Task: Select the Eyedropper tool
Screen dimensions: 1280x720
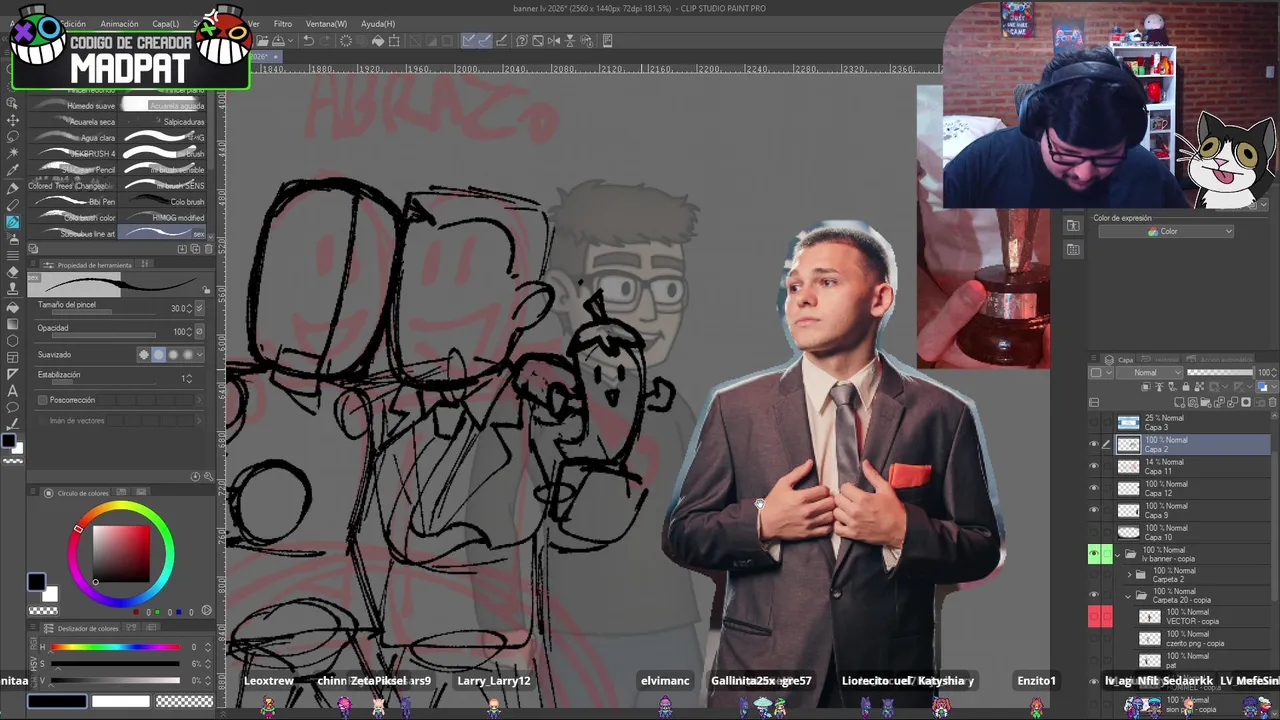Action: pos(13,170)
